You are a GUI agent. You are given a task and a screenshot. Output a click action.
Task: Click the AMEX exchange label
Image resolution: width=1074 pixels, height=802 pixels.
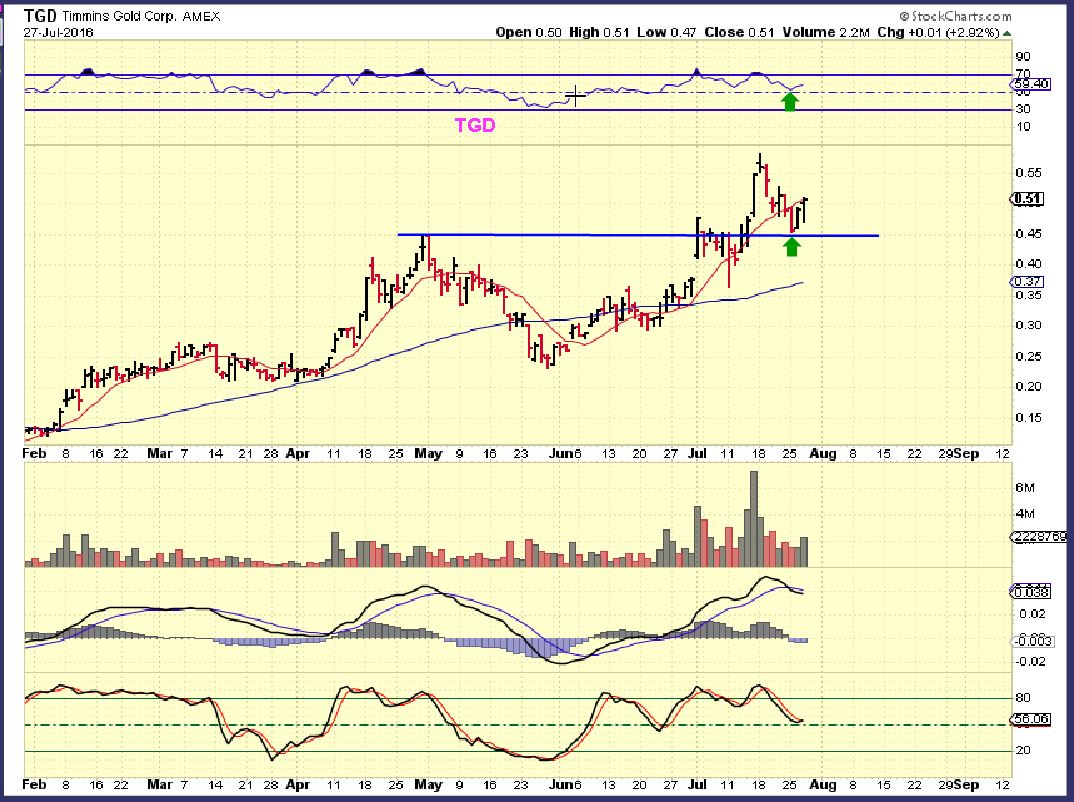pos(202,16)
